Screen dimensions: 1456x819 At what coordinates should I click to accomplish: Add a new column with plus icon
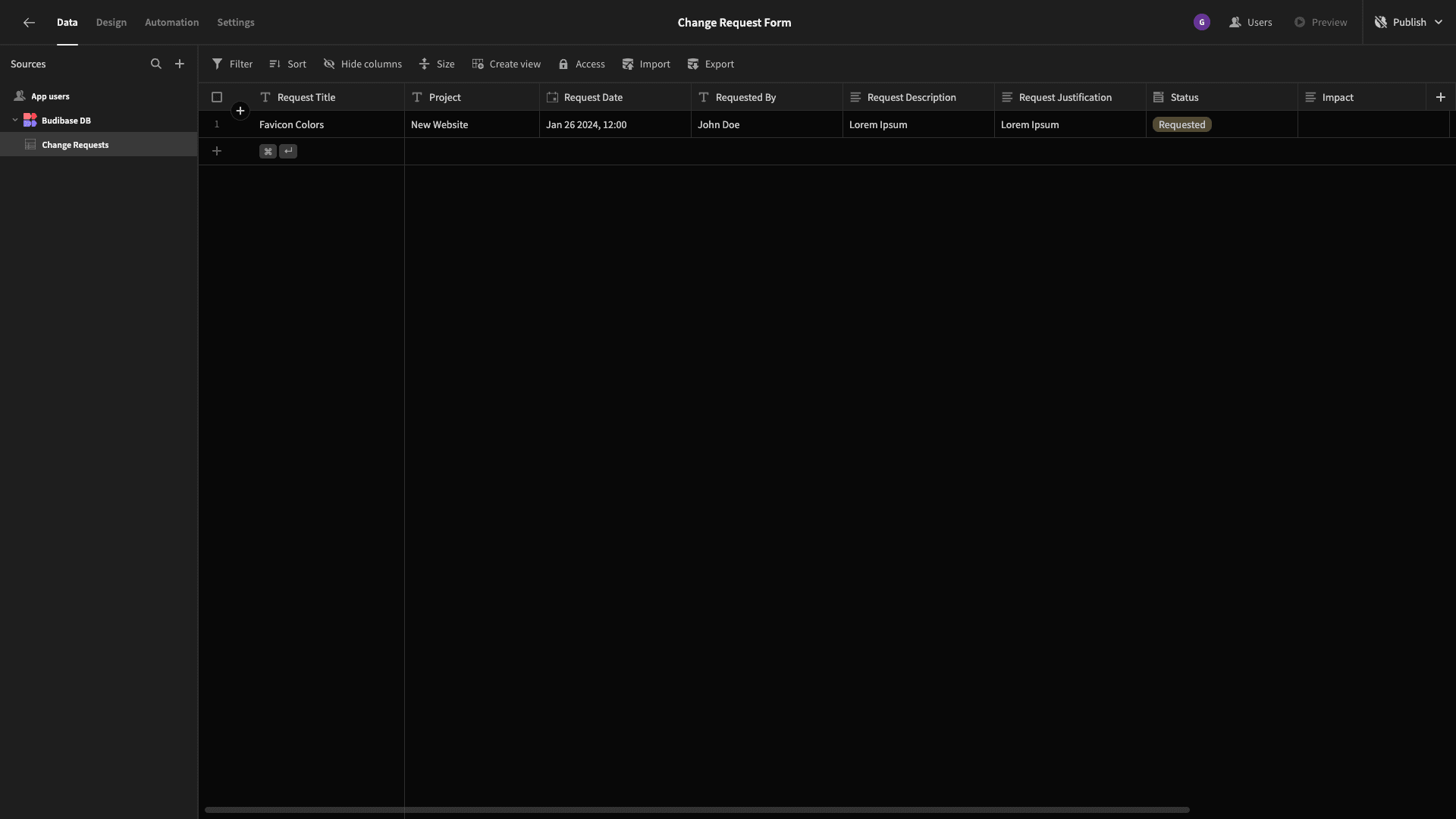1441,97
